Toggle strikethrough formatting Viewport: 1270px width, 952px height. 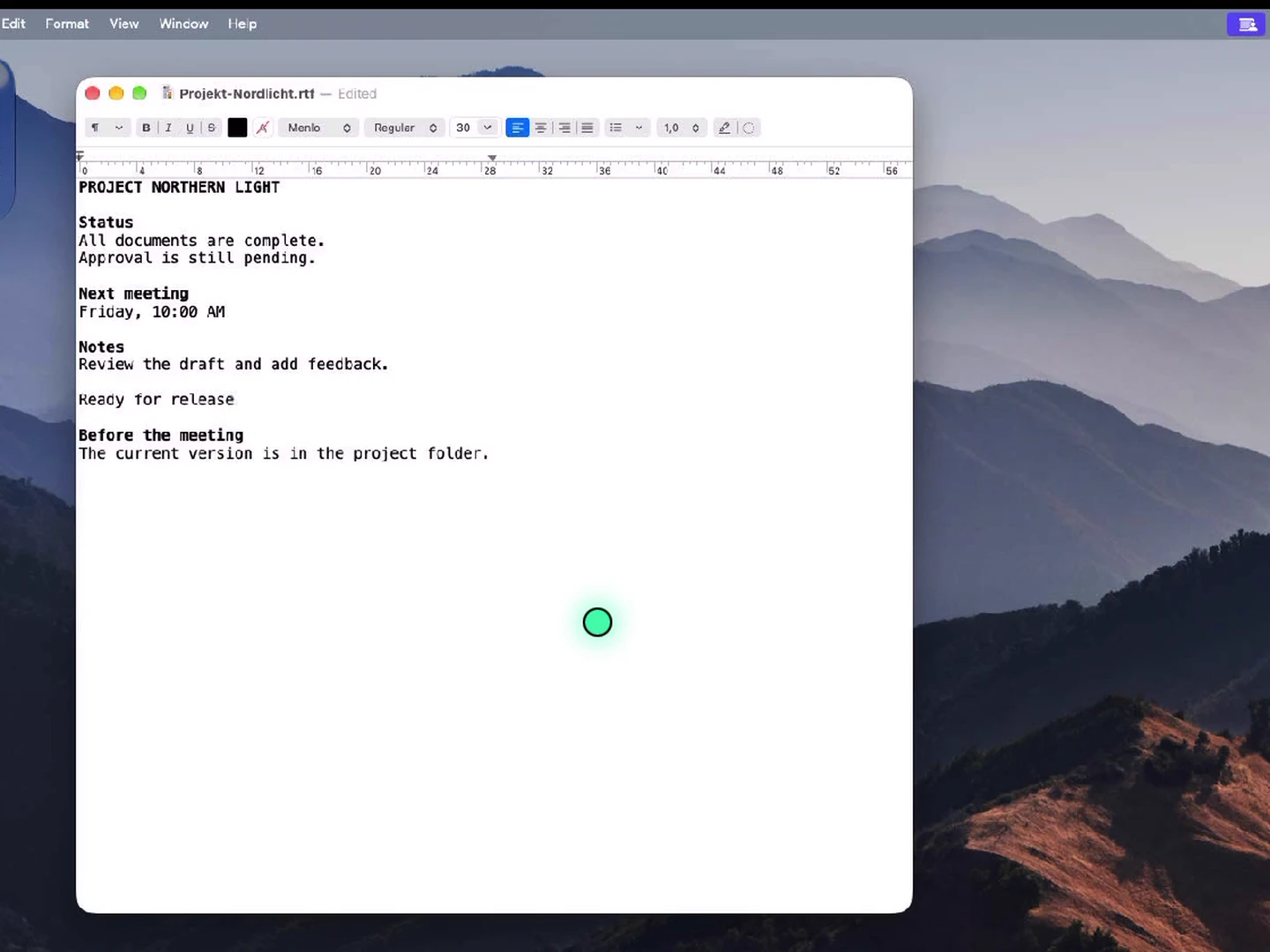tap(212, 128)
